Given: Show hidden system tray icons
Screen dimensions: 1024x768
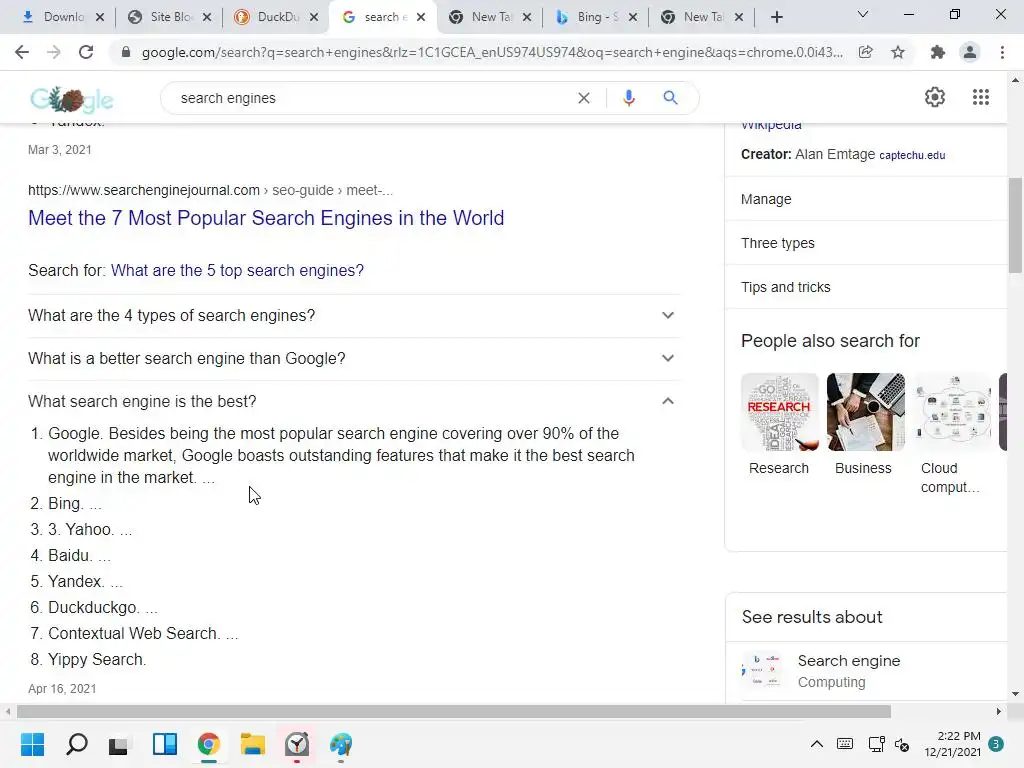Looking at the screenshot, I should (x=816, y=744).
